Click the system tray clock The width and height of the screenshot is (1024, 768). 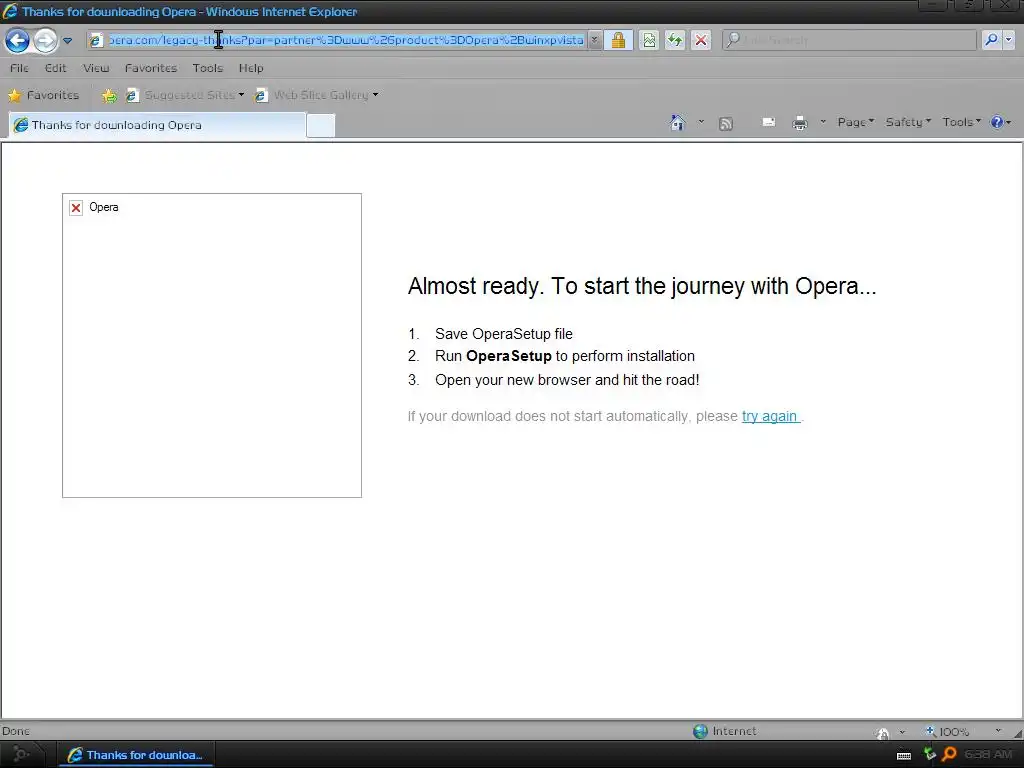coord(988,754)
